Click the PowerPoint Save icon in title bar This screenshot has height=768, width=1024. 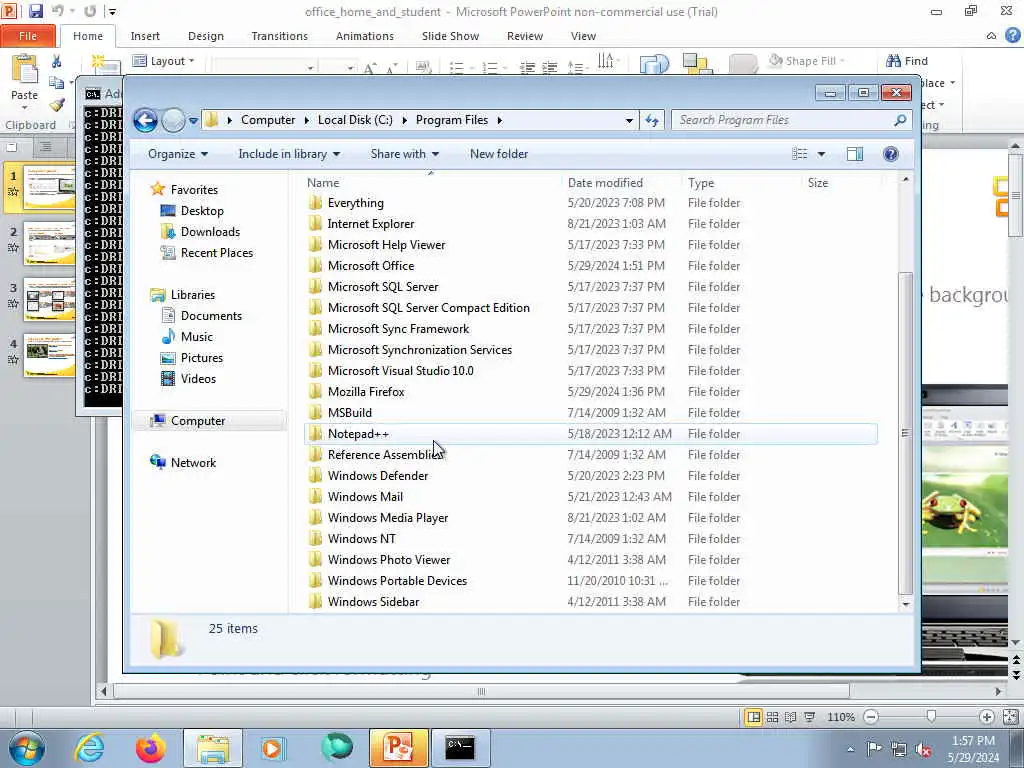(x=35, y=11)
